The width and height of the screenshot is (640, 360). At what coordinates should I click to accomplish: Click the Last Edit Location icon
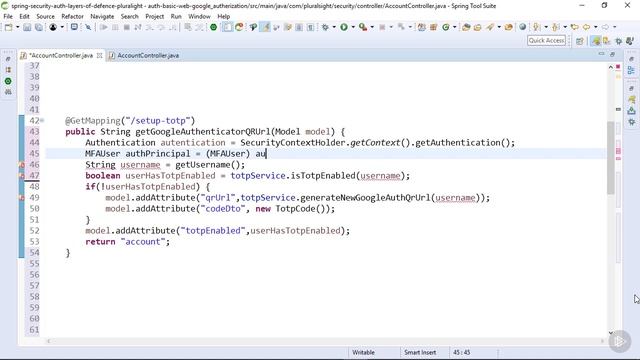(575, 27)
